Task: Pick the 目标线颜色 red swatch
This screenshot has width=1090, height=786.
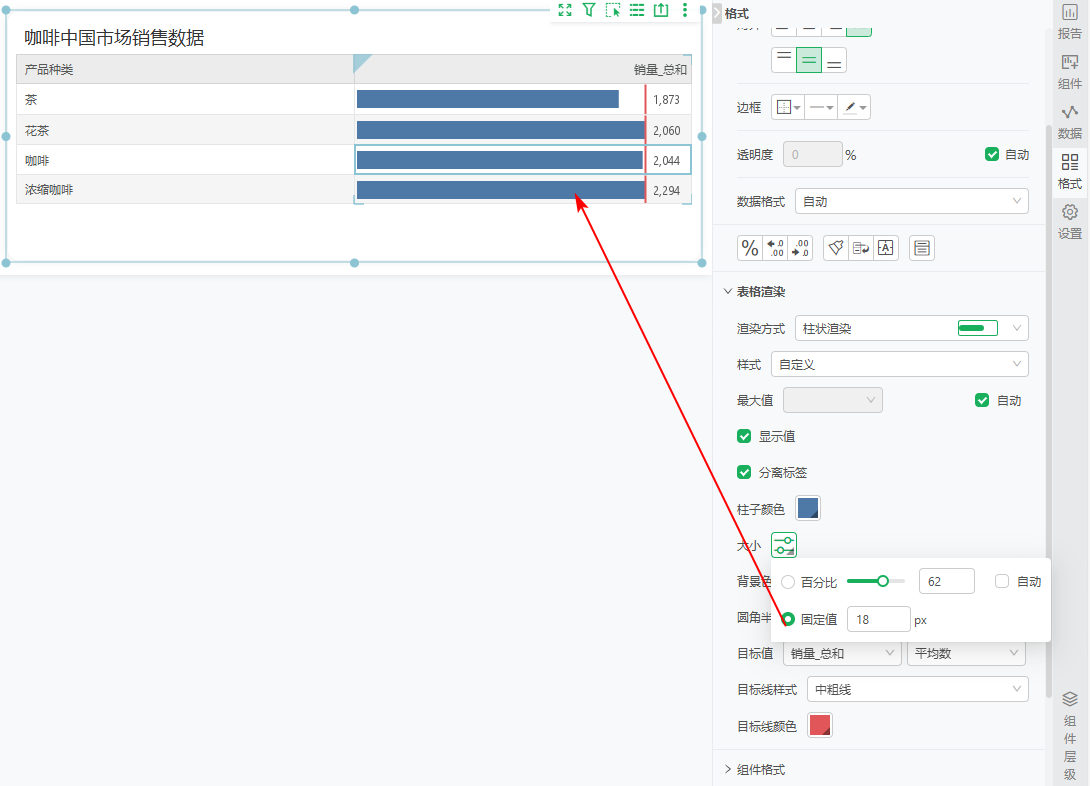Action: pyautogui.click(x=820, y=726)
